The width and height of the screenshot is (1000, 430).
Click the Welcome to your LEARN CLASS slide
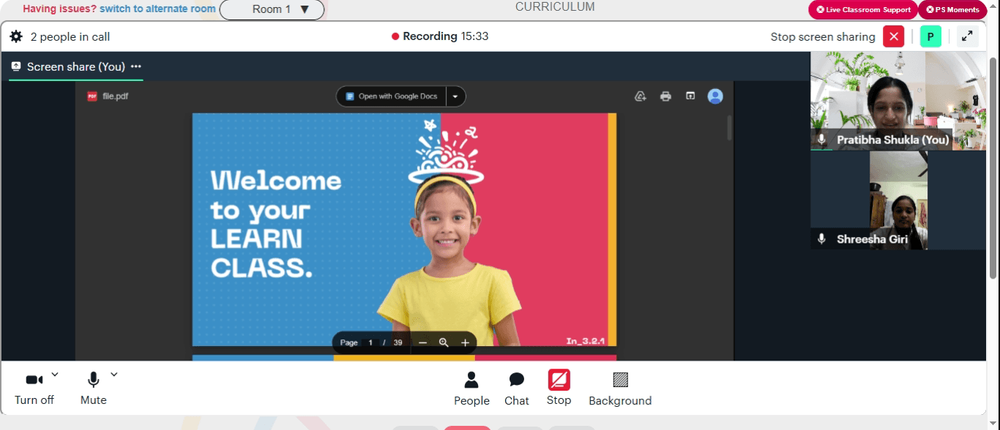[x=404, y=230]
